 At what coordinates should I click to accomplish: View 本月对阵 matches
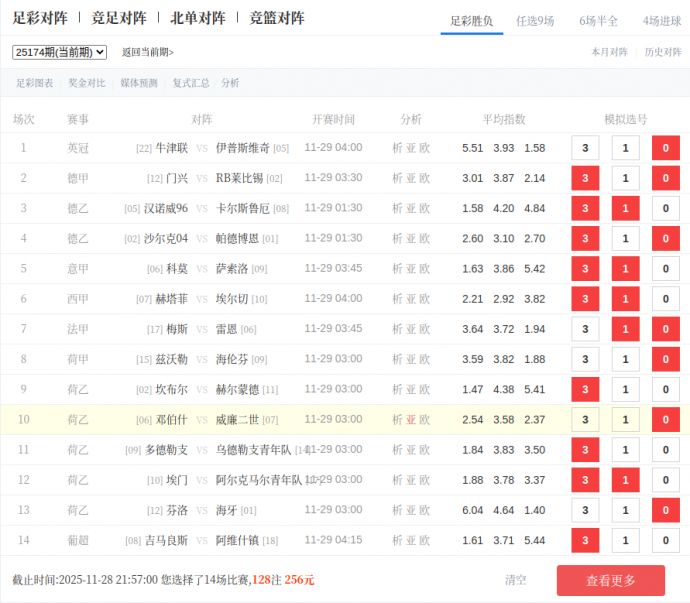pyautogui.click(x=609, y=52)
